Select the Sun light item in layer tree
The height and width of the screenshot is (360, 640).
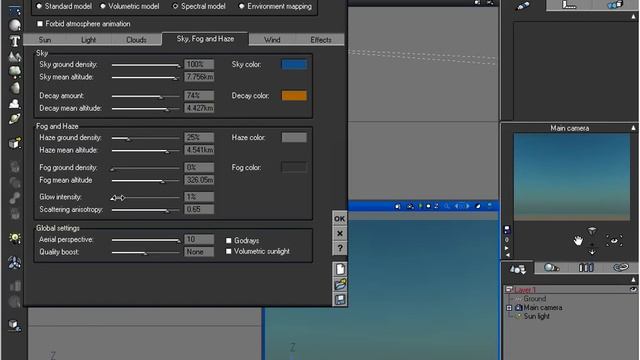[537, 316]
